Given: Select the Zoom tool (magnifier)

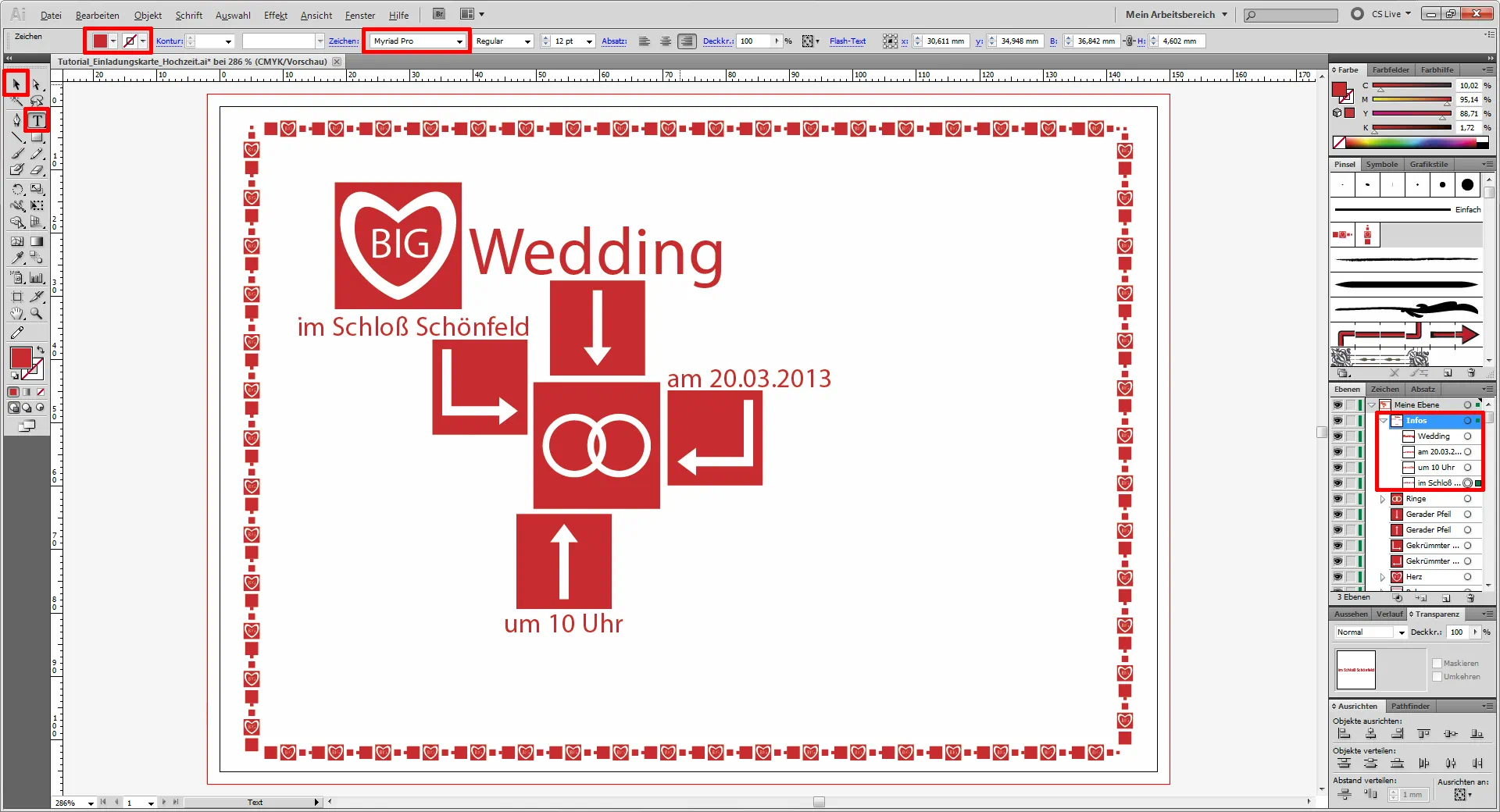Looking at the screenshot, I should [x=36, y=314].
